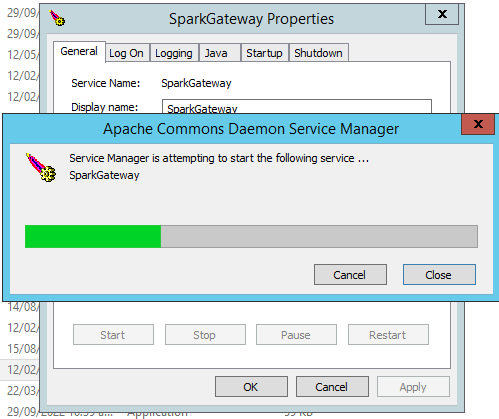499x419 pixels.
Task: Confirm with OK in SparkGateway Properties
Action: [251, 387]
